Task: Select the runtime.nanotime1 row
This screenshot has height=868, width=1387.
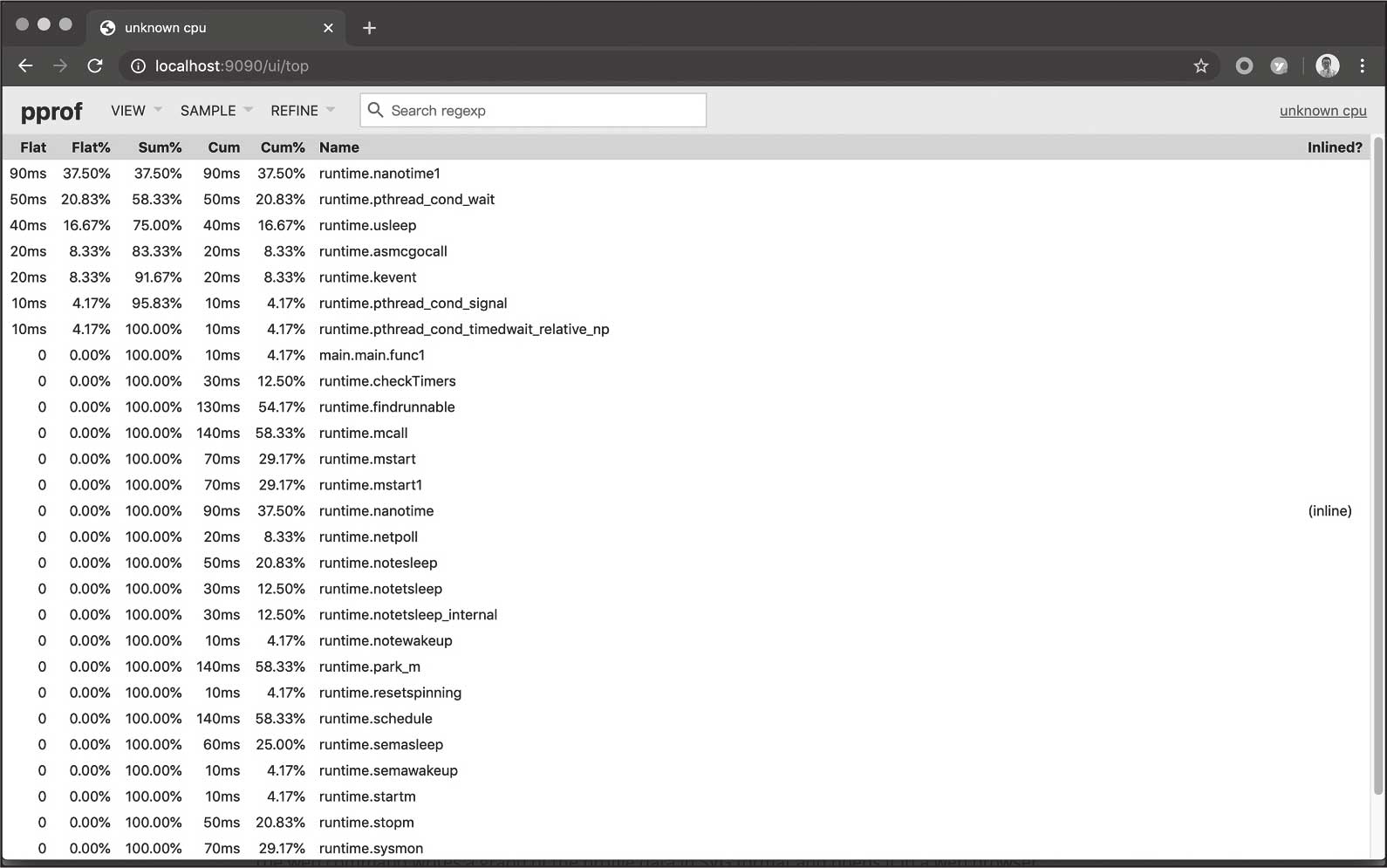Action: click(x=379, y=174)
